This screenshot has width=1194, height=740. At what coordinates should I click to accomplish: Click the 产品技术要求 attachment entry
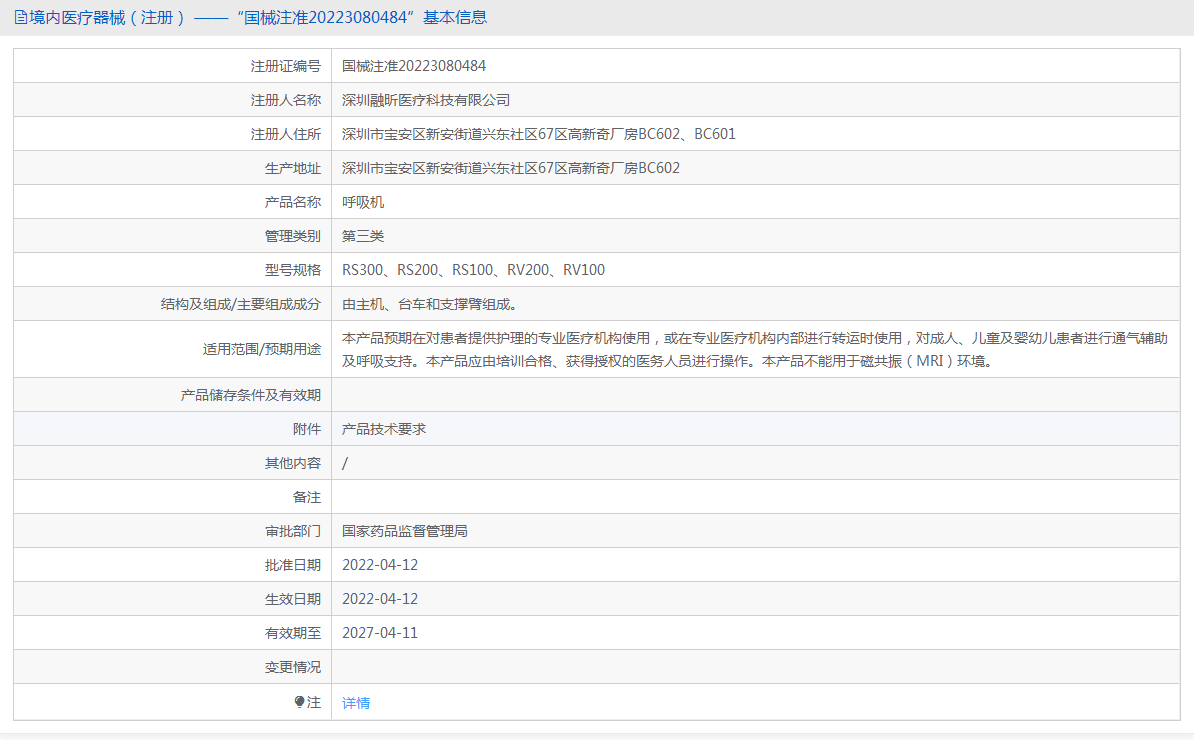tap(384, 429)
